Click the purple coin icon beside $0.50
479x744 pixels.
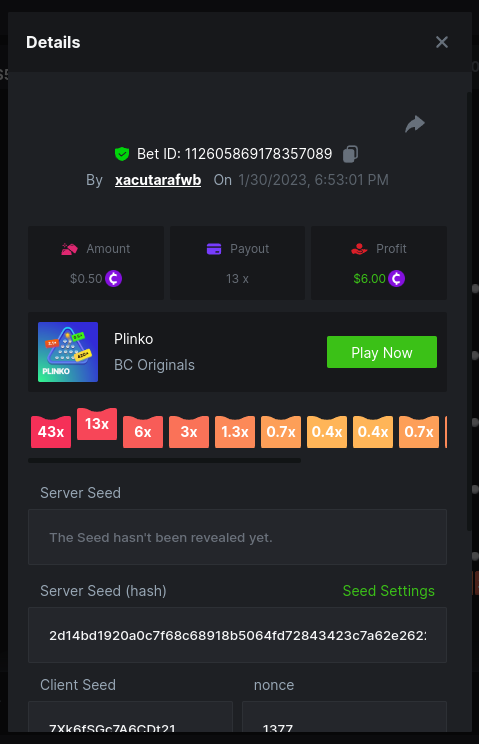[x=113, y=279]
